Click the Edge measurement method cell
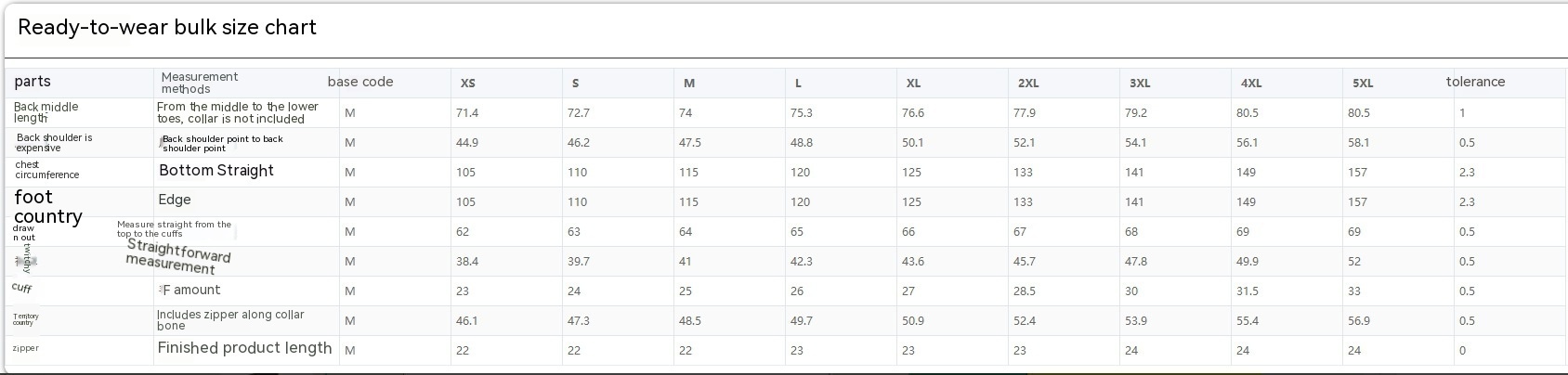The width and height of the screenshot is (1568, 375). (x=175, y=200)
